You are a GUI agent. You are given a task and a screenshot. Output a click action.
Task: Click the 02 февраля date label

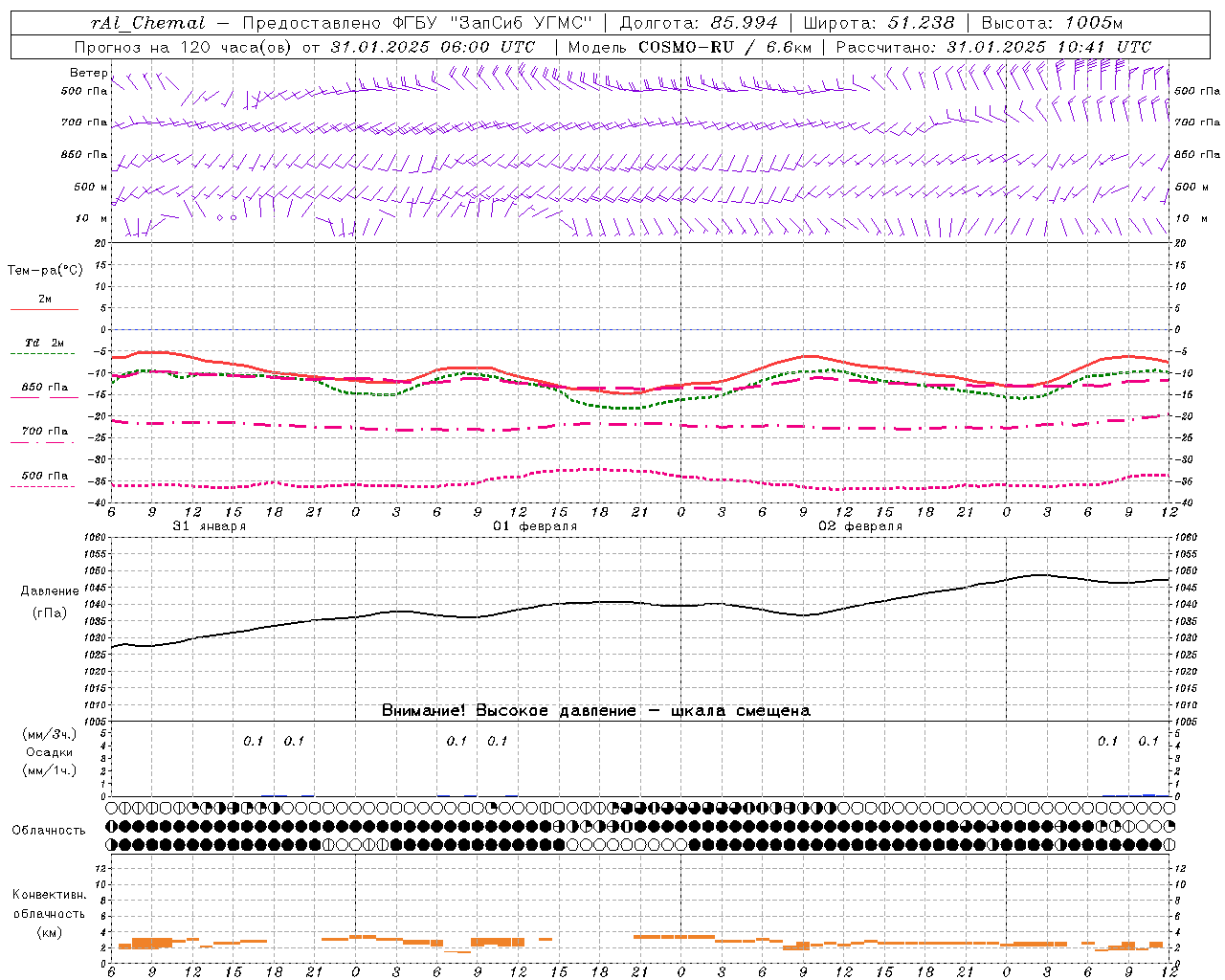pos(860,526)
